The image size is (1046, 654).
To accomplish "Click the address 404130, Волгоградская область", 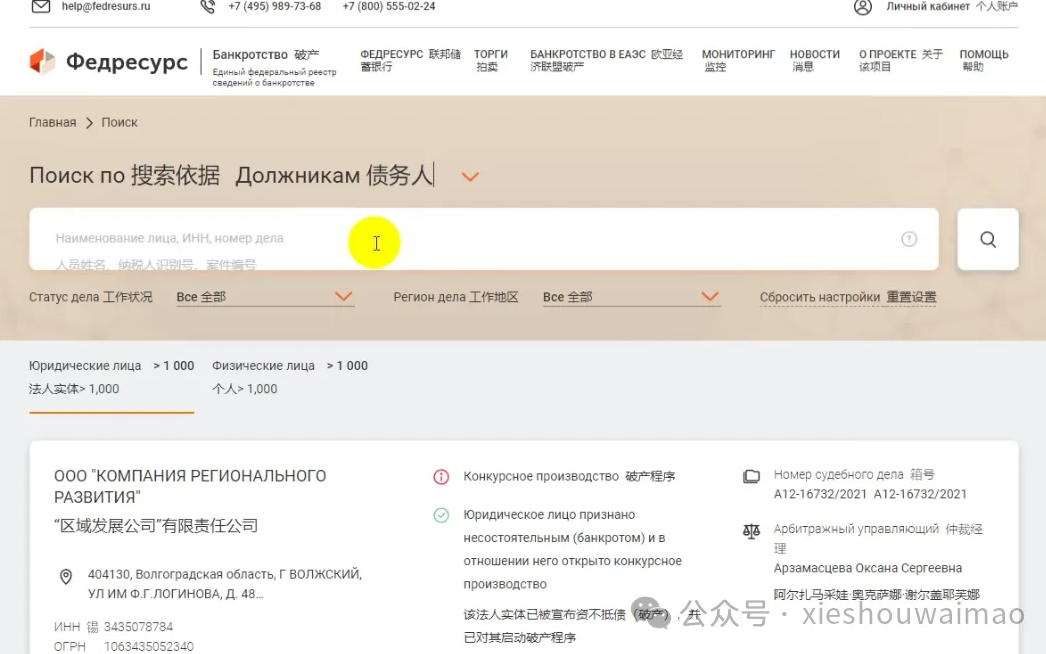I will pyautogui.click(x=225, y=584).
